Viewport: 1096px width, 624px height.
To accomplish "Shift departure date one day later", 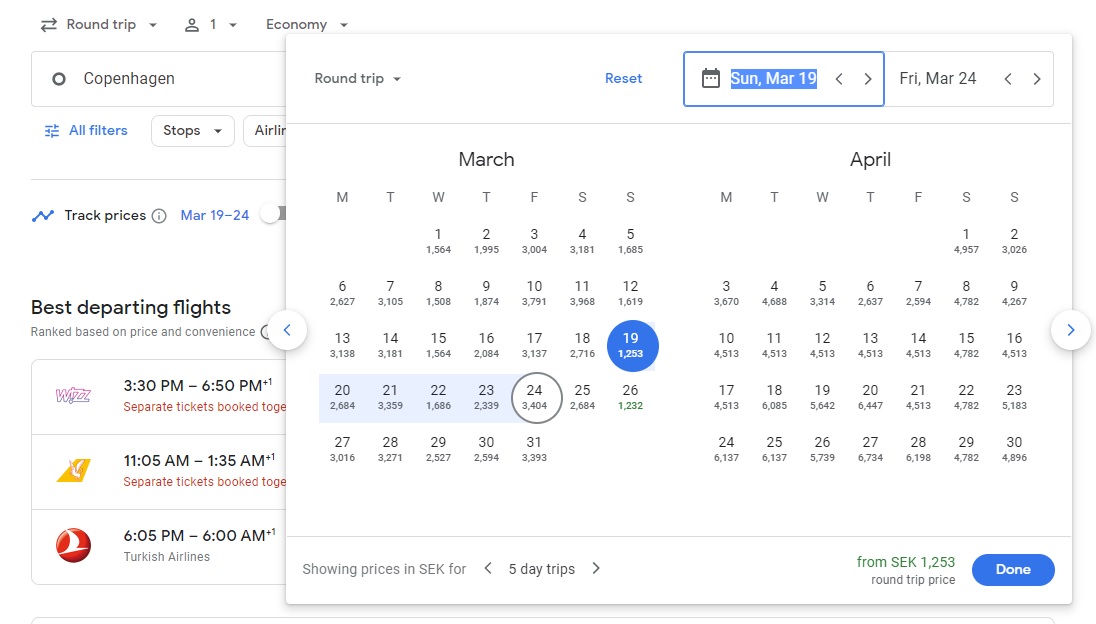I will click(868, 79).
